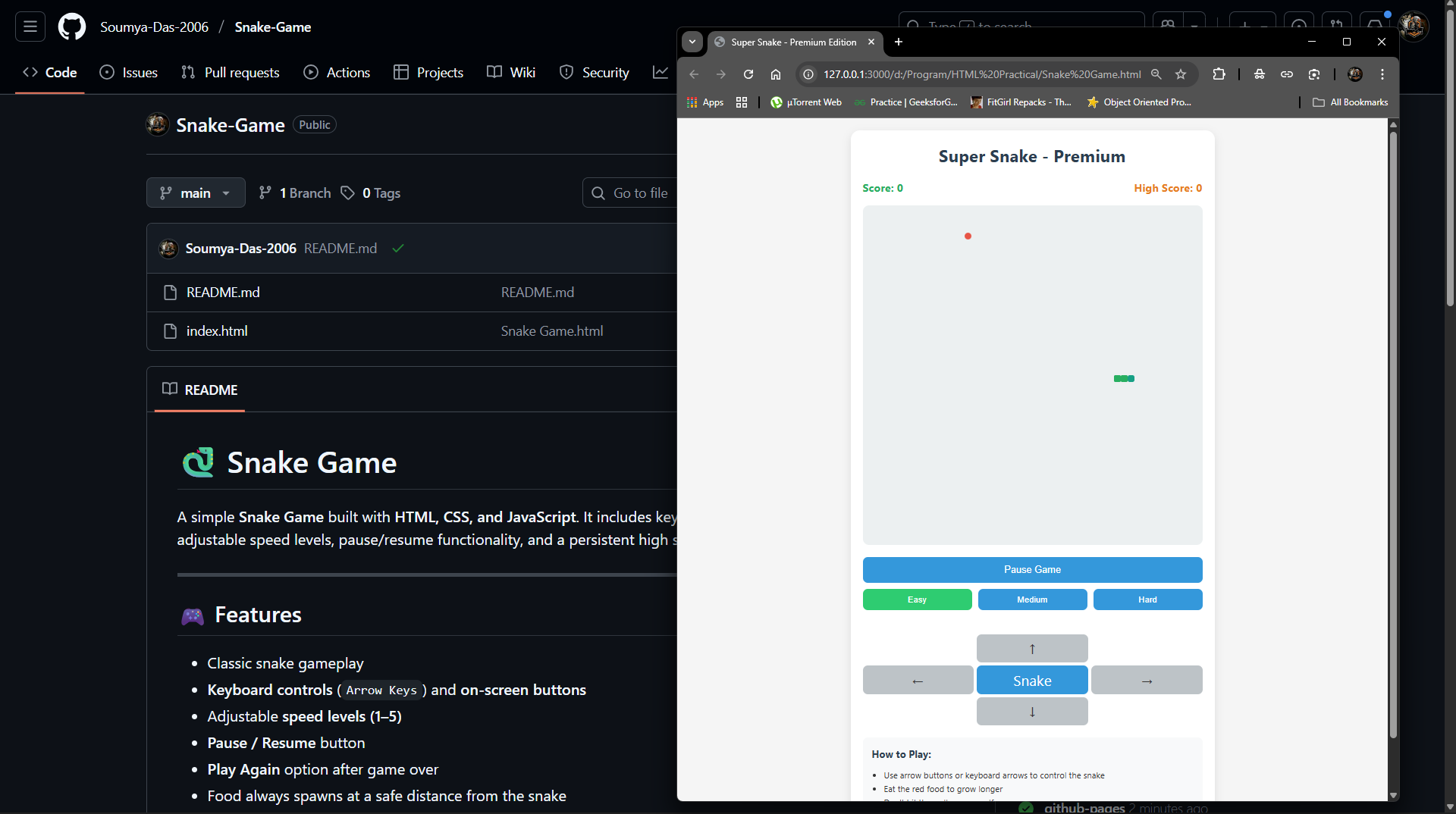The image size is (1456, 814).
Task: Click the Pause Game button
Action: (1032, 570)
